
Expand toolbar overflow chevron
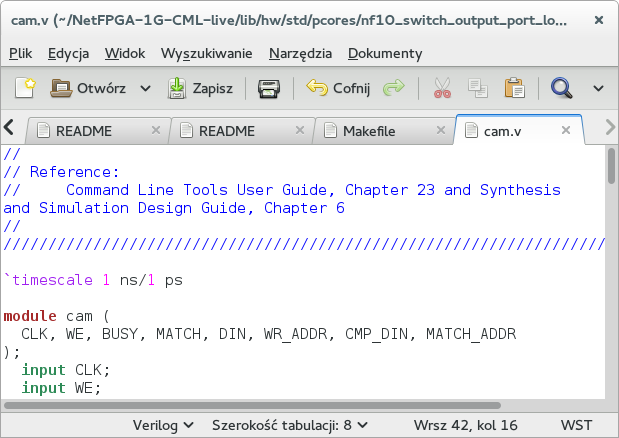(598, 88)
